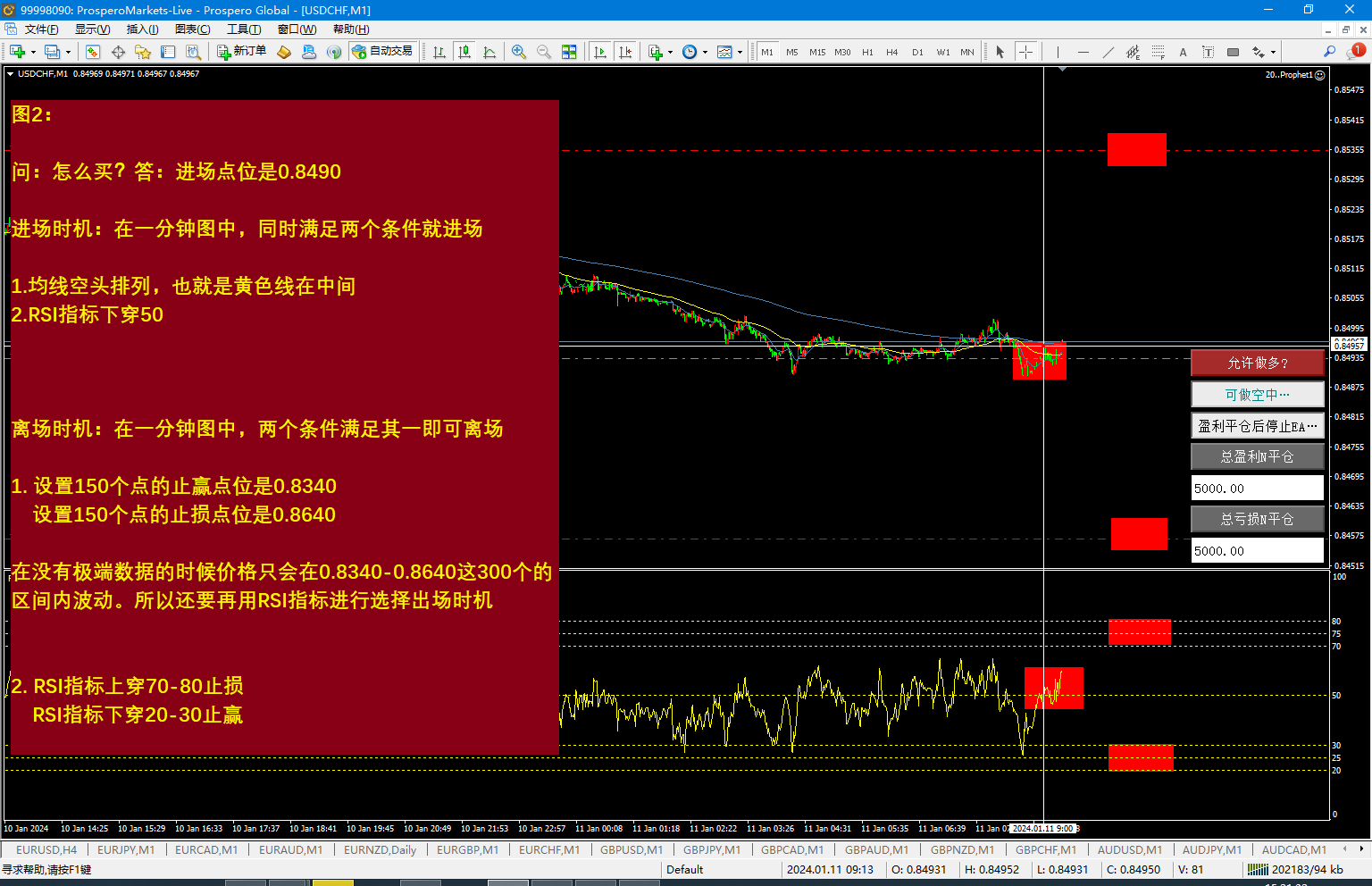Click the 202183/94 kb connection status
Image resolution: width=1372 pixels, height=886 pixels.
1296,869
